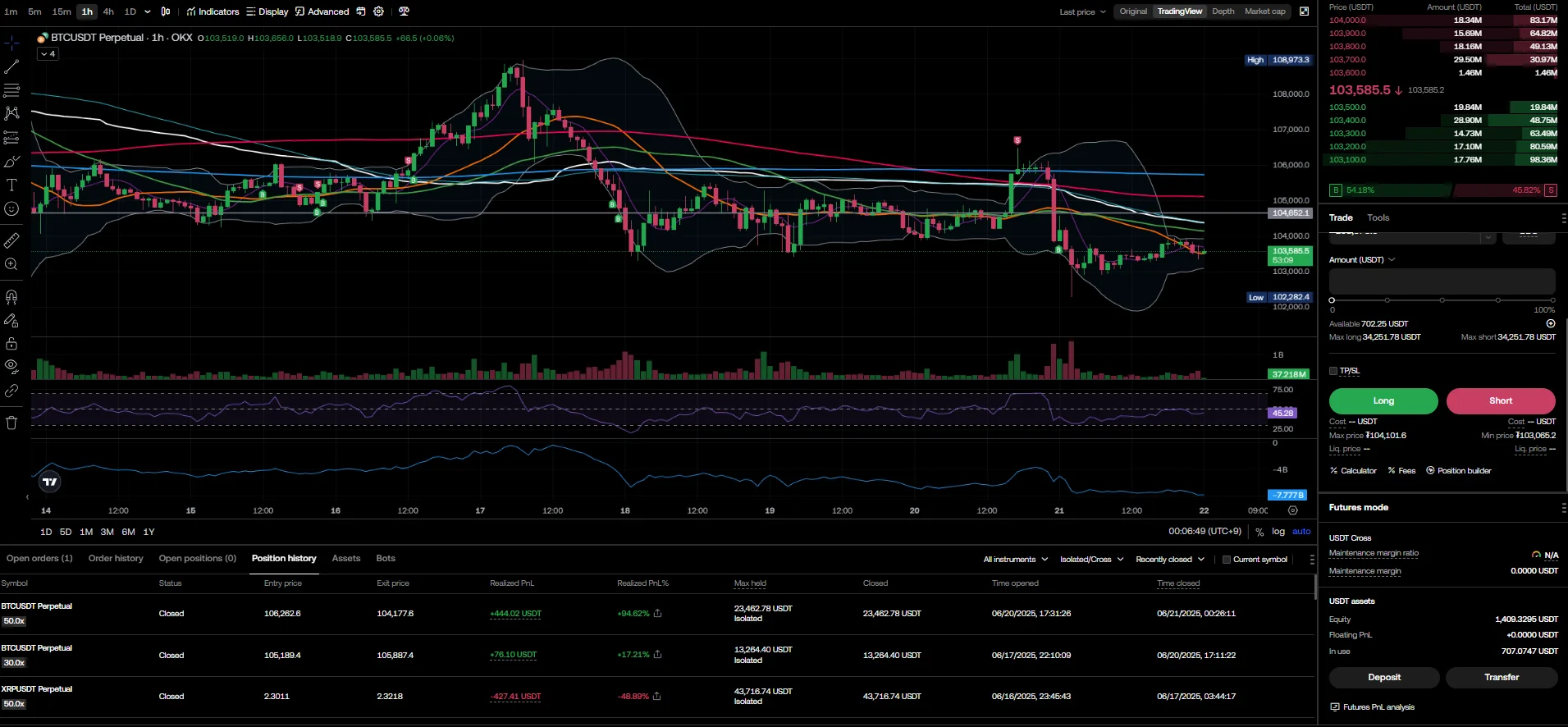The height and width of the screenshot is (727, 1568).
Task: Select the chart pattern tool
Action: [11, 113]
